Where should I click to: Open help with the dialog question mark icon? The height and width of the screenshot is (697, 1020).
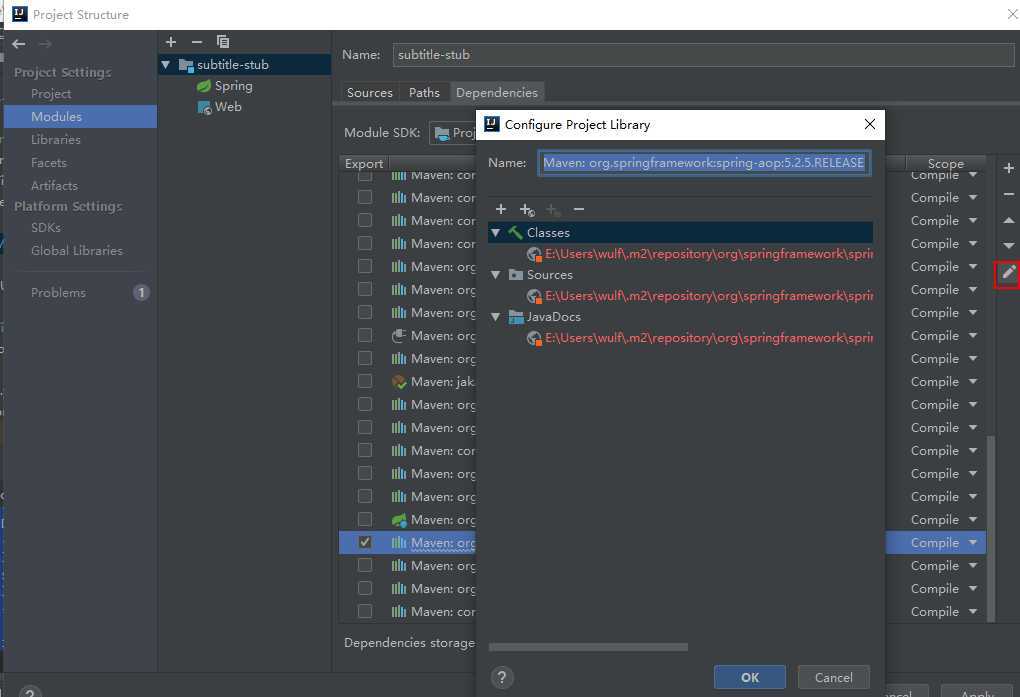tap(502, 677)
